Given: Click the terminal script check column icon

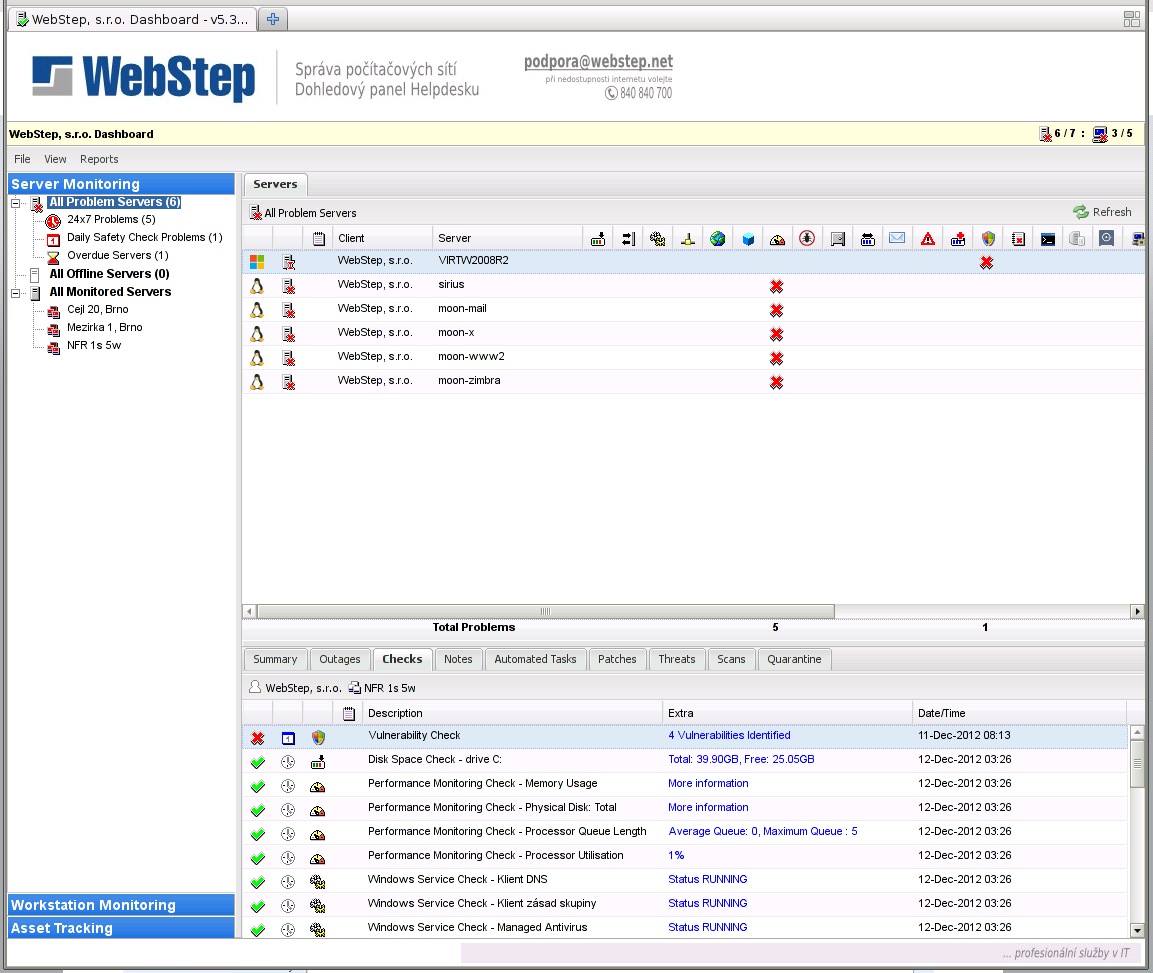Looking at the screenshot, I should (1047, 239).
